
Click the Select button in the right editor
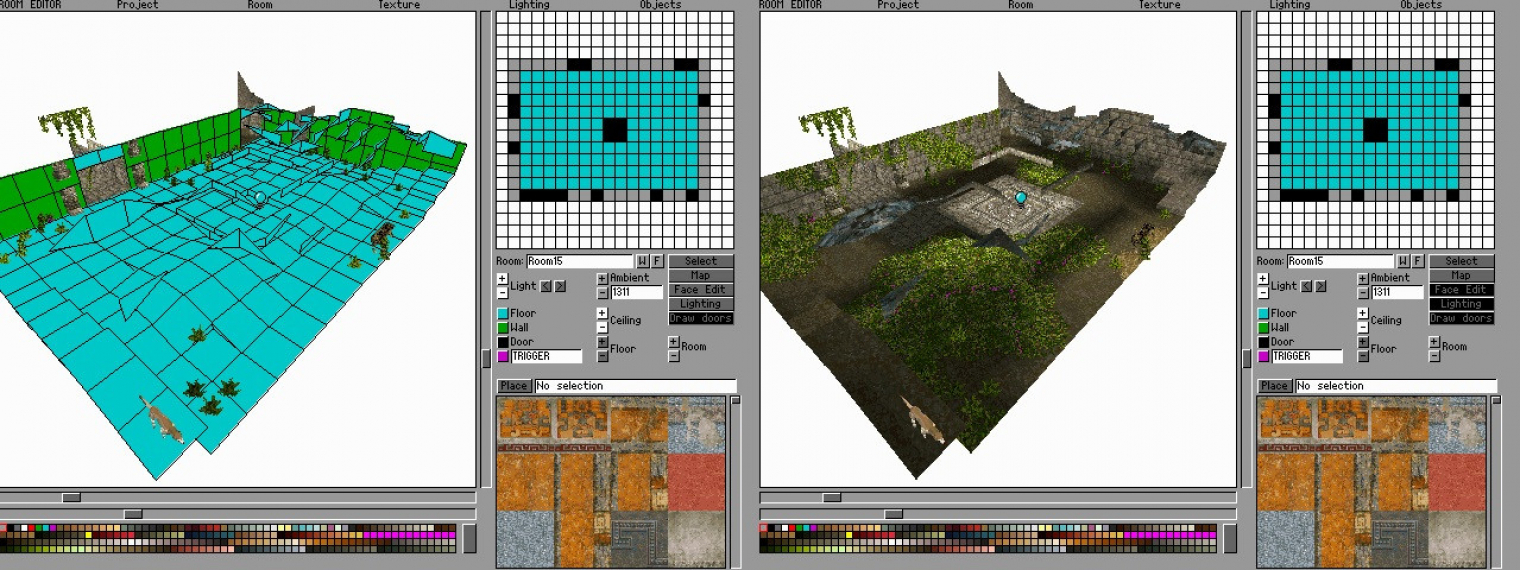pyautogui.click(x=1461, y=262)
